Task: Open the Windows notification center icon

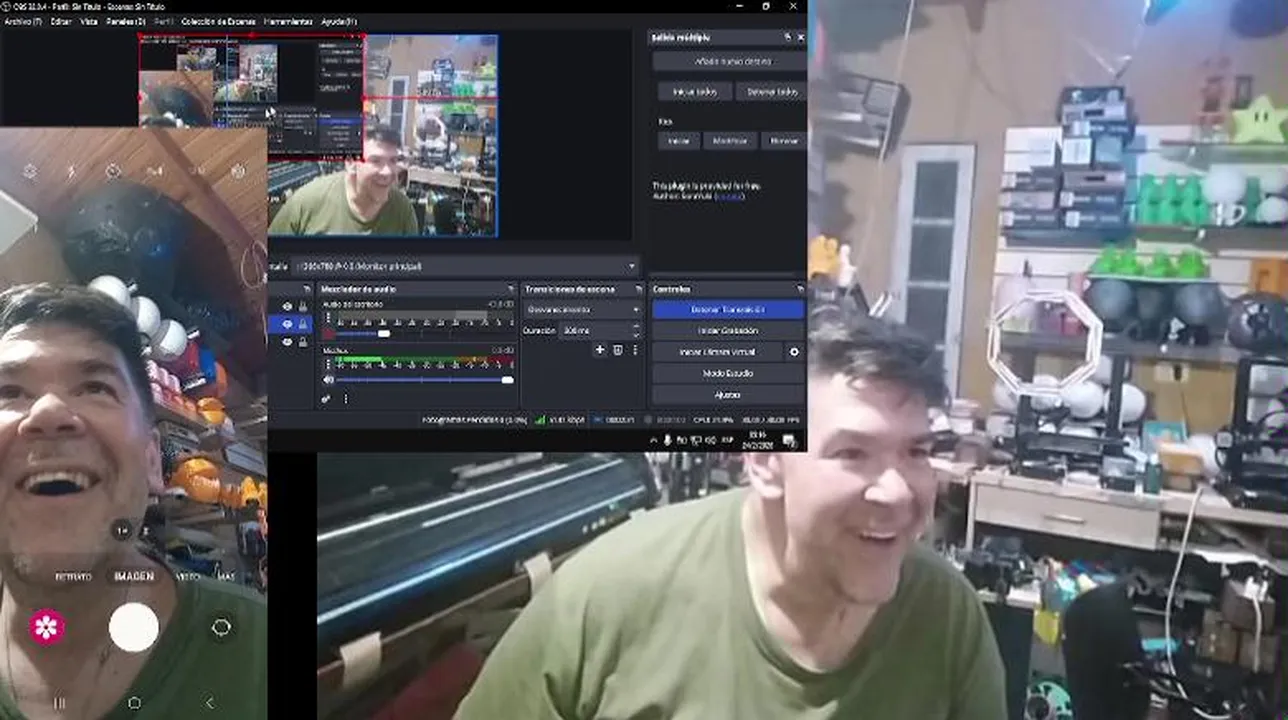Action: point(789,440)
